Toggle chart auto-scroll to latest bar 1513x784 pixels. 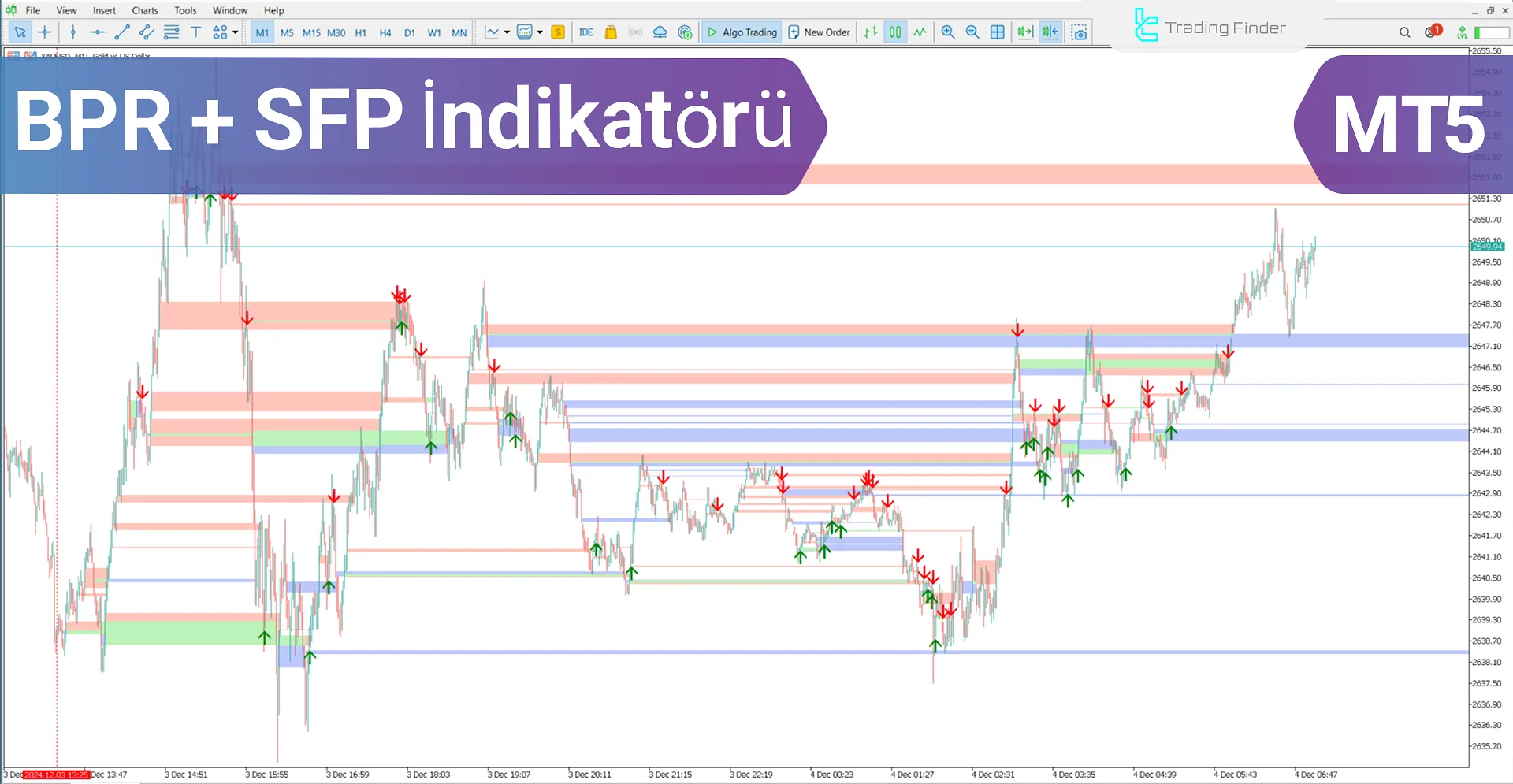[x=1024, y=32]
